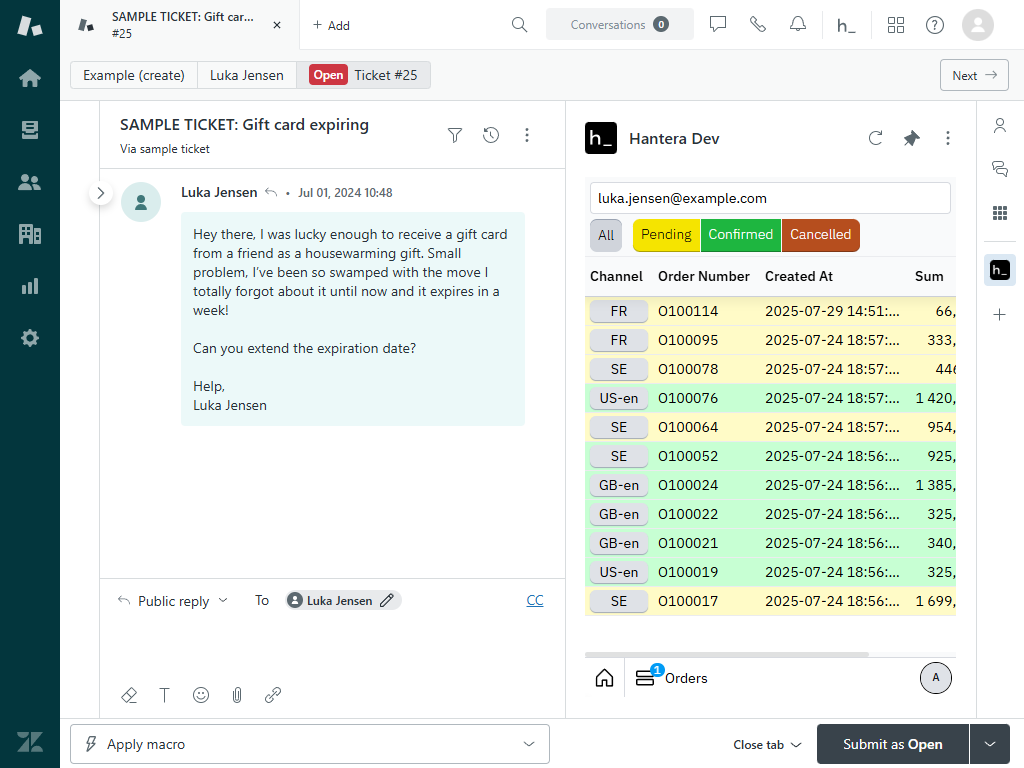Open the Reporting icon in sidebar
The width and height of the screenshot is (1024, 768).
pyautogui.click(x=30, y=286)
